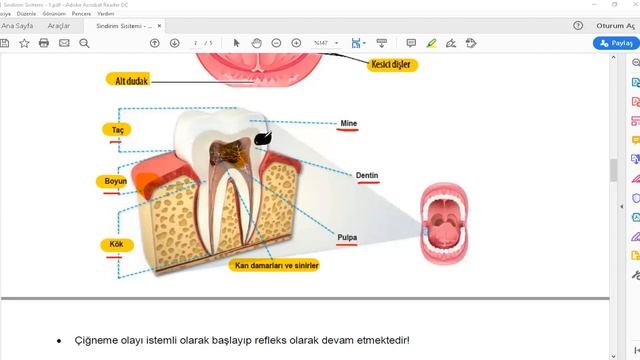640x360 pixels.
Task: Open Help question mark icon
Action: click(x=578, y=25)
